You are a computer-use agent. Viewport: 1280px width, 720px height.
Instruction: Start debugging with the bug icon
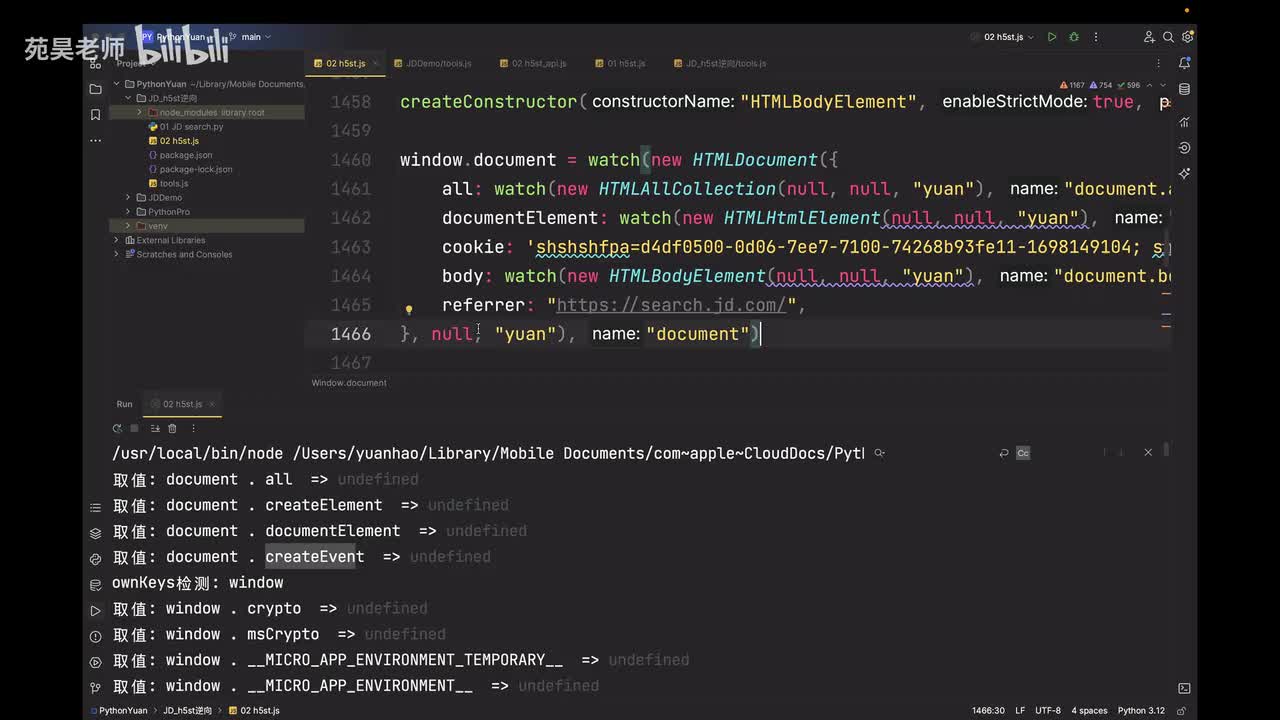click(1074, 37)
